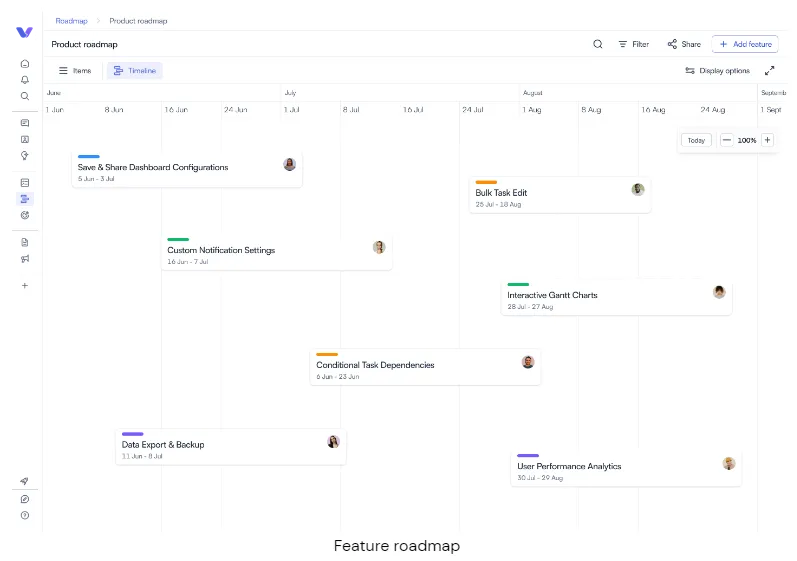
Task: Click the sidebar search magnifier icon
Action: point(24,96)
